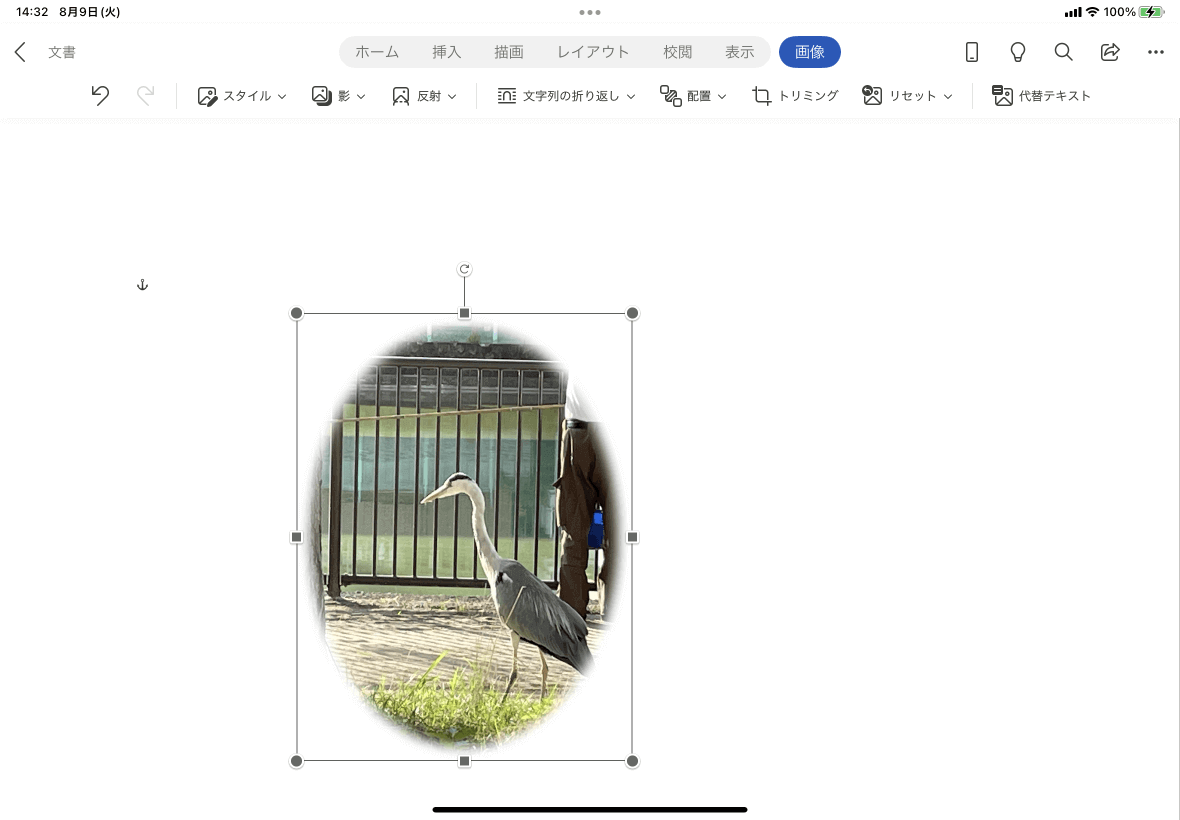Expand the 影 dropdown arrow
The height and width of the screenshot is (820, 1180).
pos(361,97)
